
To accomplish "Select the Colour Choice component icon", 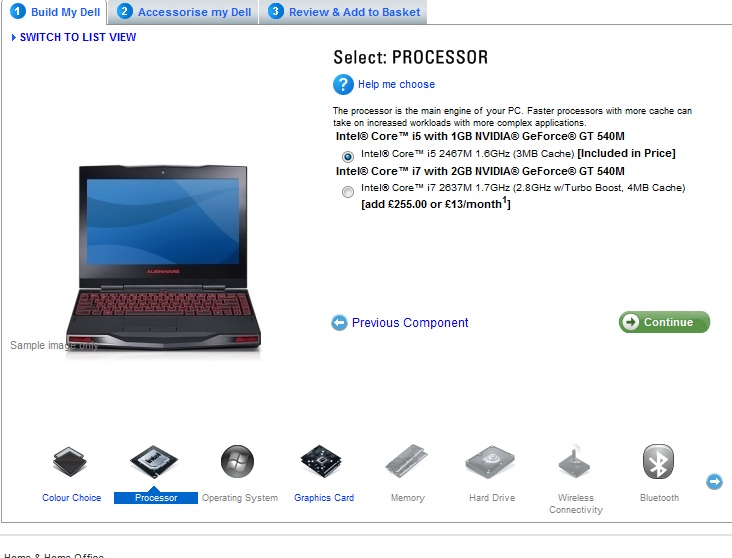I will click(x=70, y=461).
